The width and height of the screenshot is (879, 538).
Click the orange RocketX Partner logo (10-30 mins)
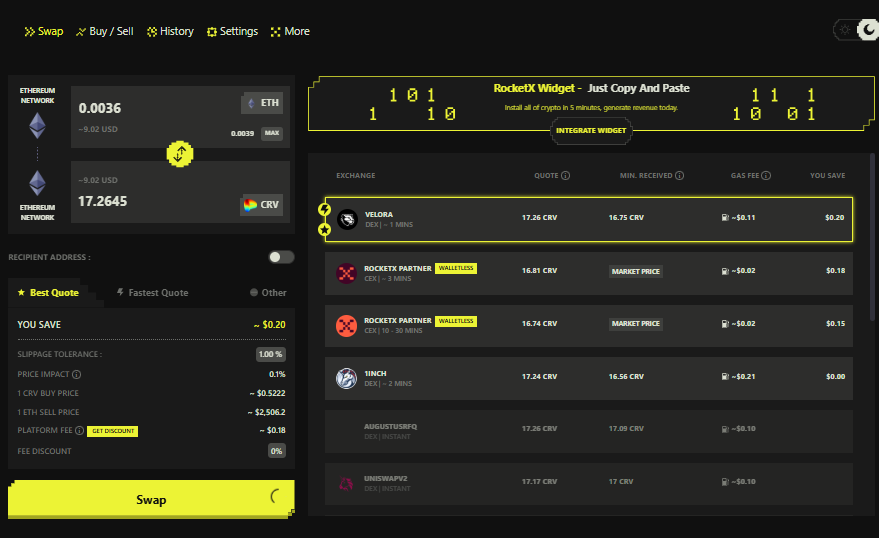pos(346,326)
